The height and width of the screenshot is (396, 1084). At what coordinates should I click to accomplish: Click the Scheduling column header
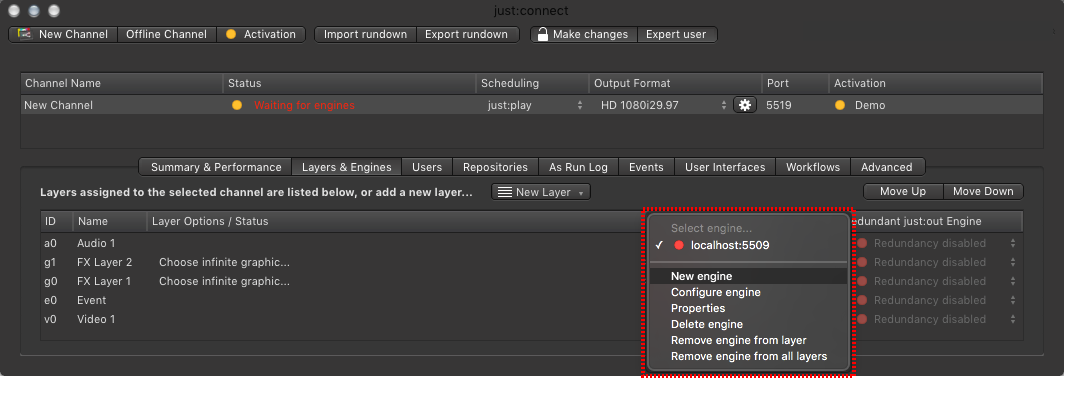click(532, 83)
